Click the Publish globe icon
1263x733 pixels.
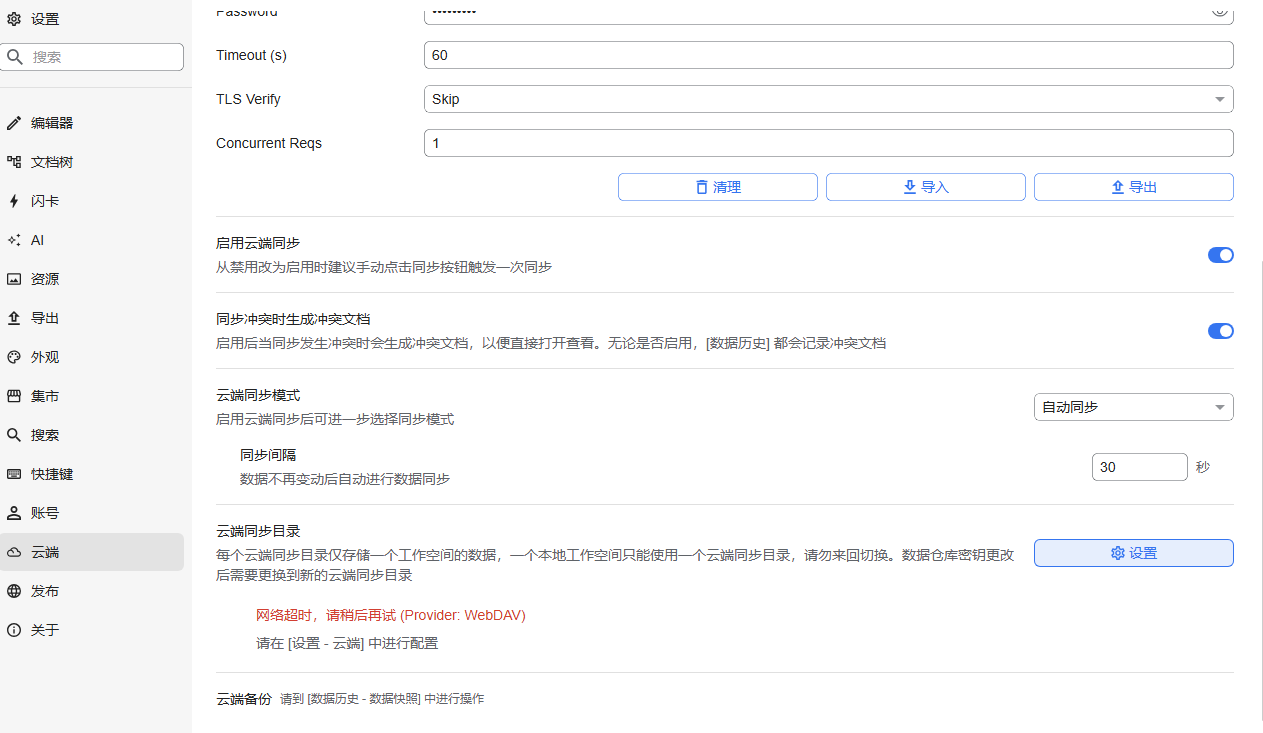click(x=14, y=591)
